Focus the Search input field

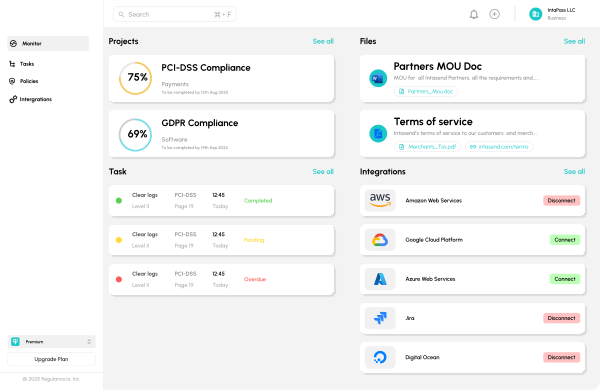coord(174,15)
